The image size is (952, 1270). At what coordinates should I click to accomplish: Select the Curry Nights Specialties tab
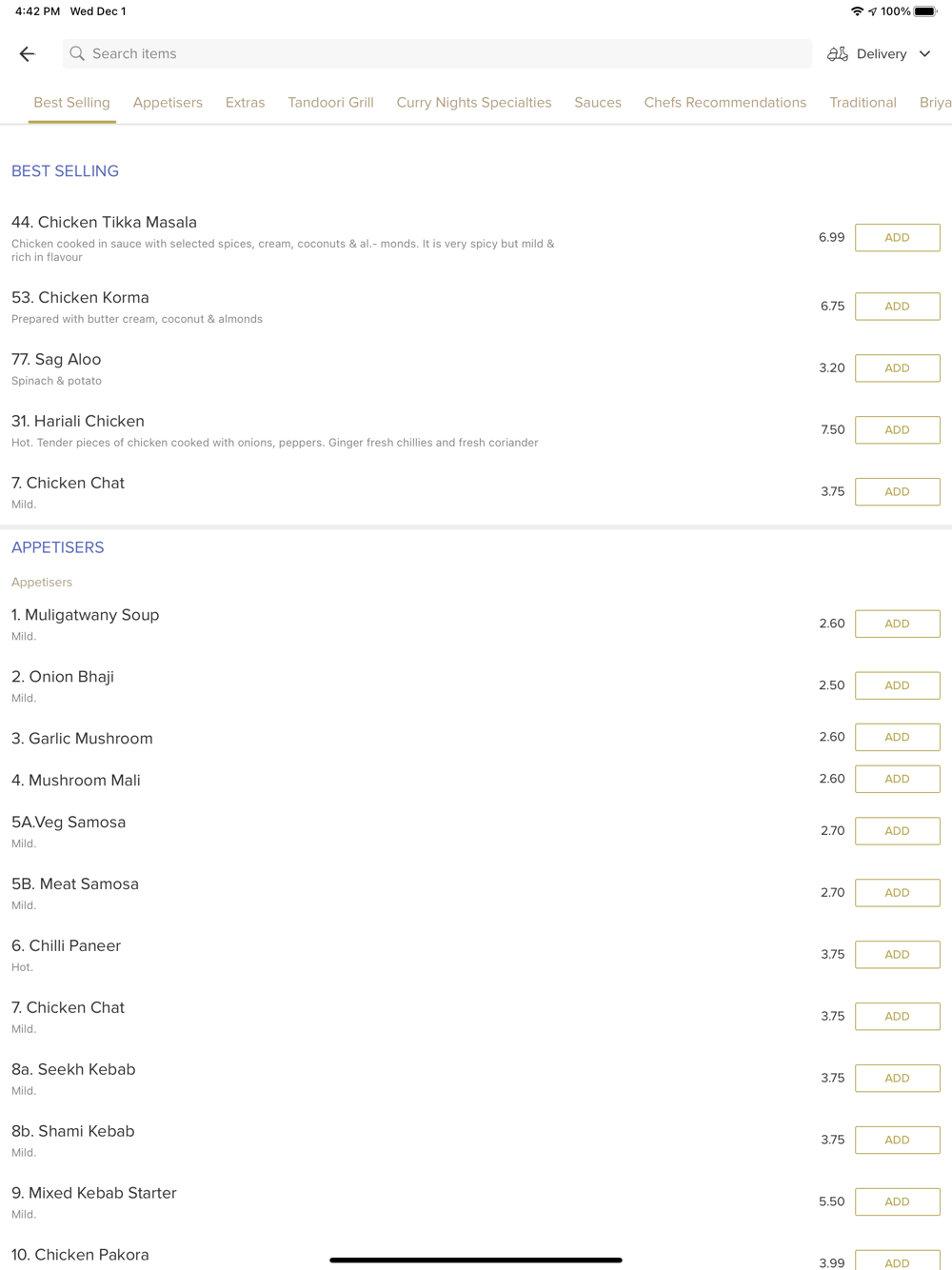click(x=474, y=103)
